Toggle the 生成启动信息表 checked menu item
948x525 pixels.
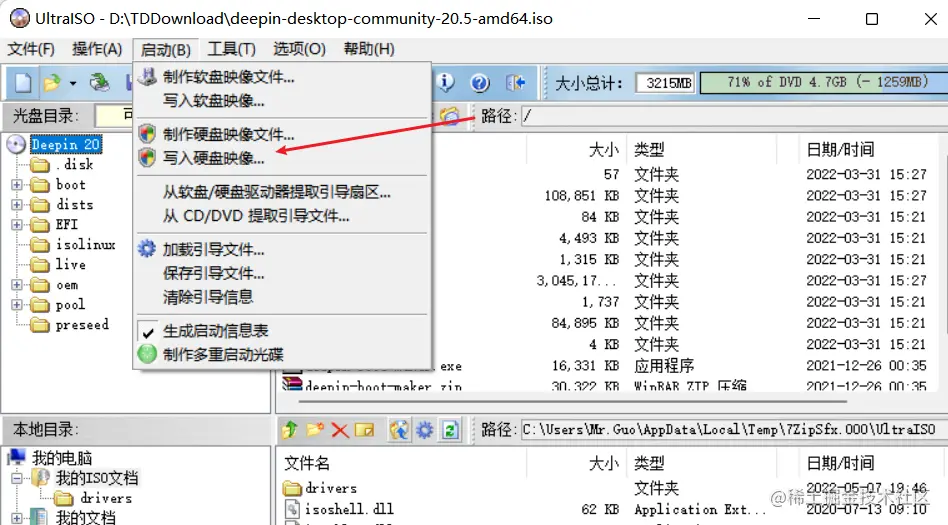[282, 331]
